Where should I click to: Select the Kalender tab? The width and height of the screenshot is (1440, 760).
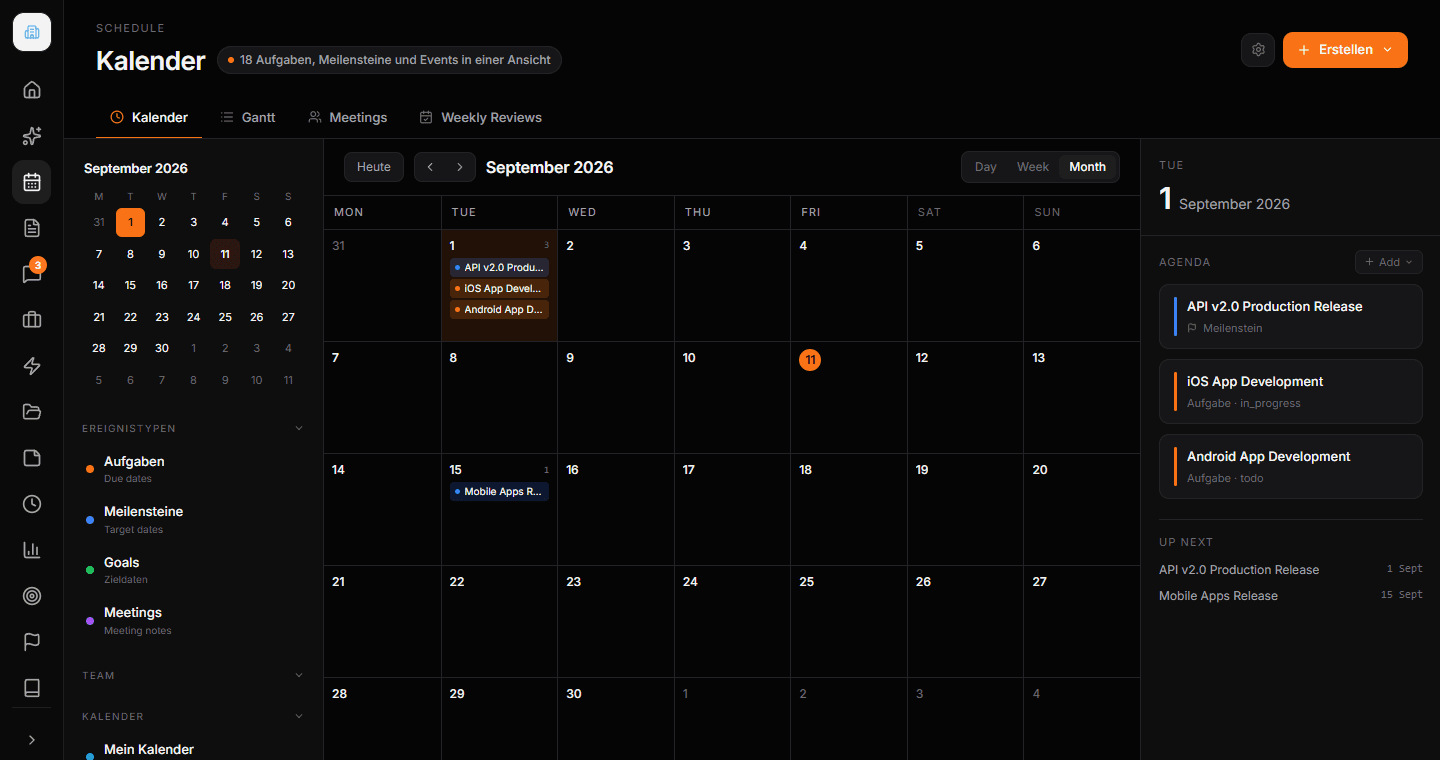[x=149, y=117]
